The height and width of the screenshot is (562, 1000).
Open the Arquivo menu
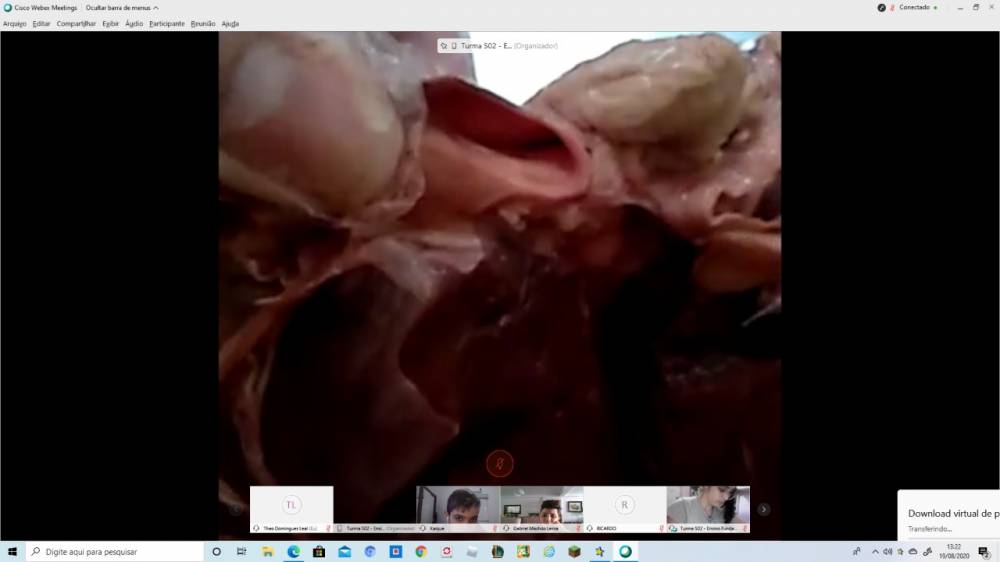click(14, 23)
